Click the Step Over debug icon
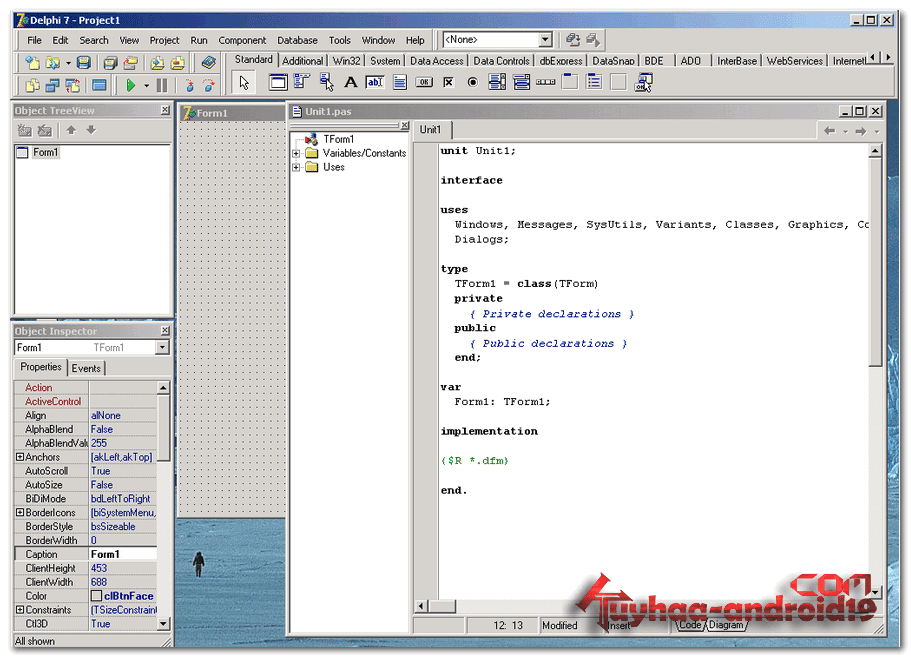The height and width of the screenshot is (658, 911). (209, 85)
